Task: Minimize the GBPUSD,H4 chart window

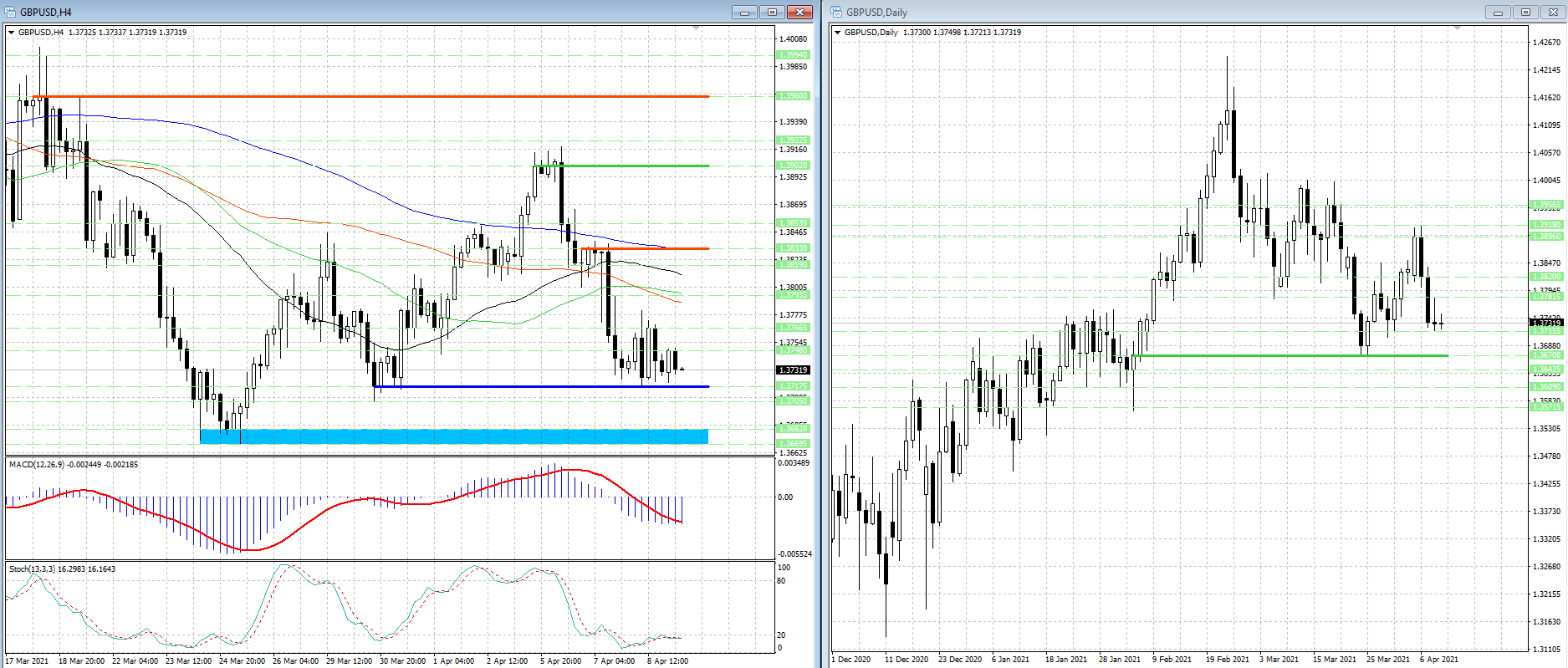Action: [x=743, y=12]
